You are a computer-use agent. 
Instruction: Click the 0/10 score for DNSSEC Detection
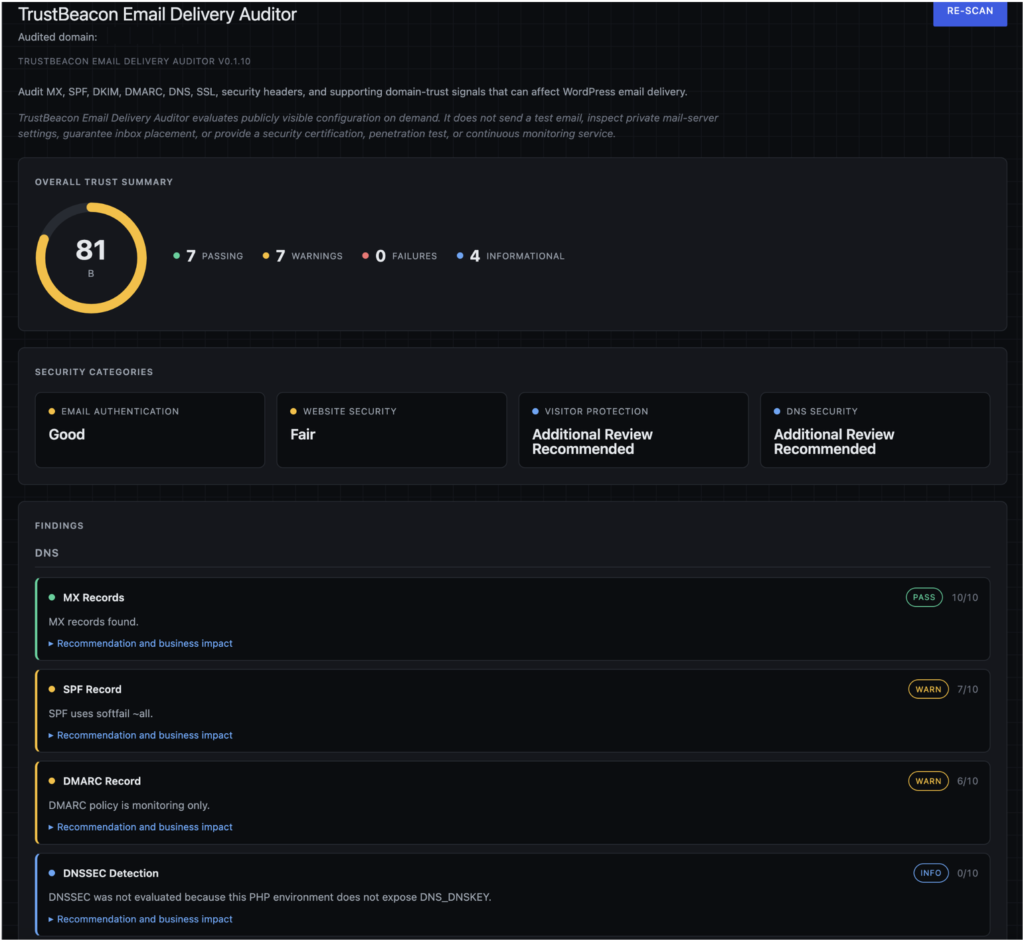(967, 873)
